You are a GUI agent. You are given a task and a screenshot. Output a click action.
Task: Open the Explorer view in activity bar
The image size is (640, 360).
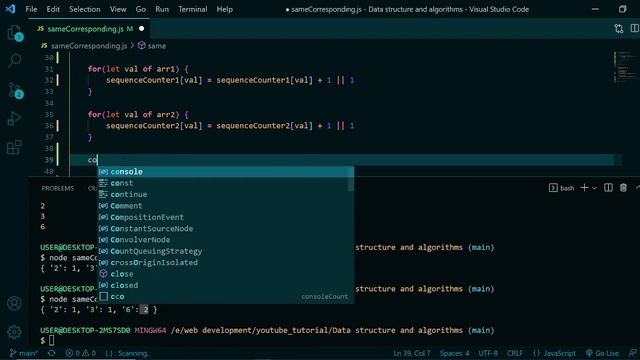click(15, 33)
